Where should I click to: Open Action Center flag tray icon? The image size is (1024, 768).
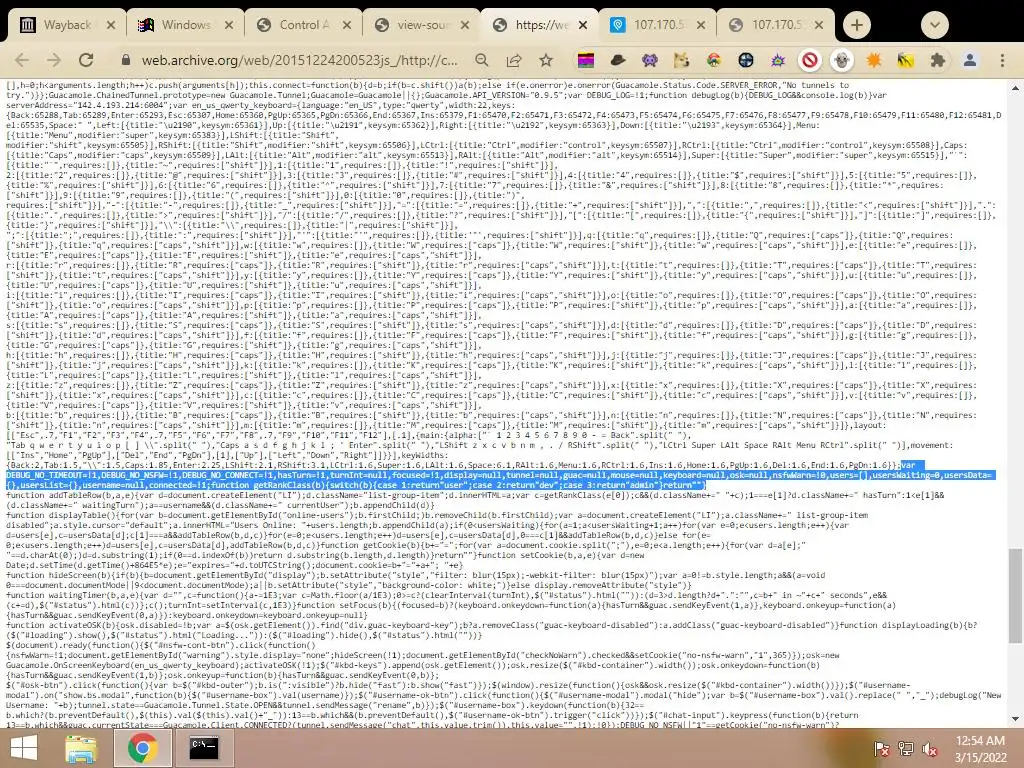click(881, 748)
